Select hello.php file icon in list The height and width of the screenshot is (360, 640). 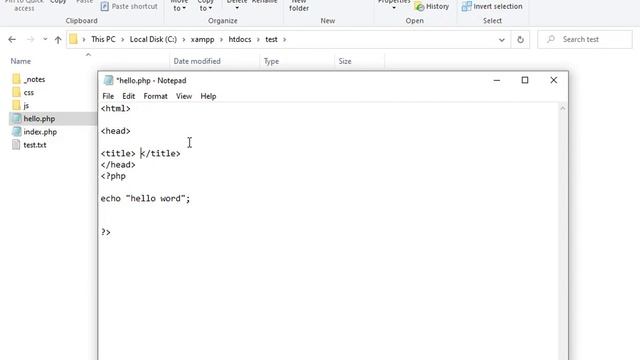pyautogui.click(x=16, y=118)
